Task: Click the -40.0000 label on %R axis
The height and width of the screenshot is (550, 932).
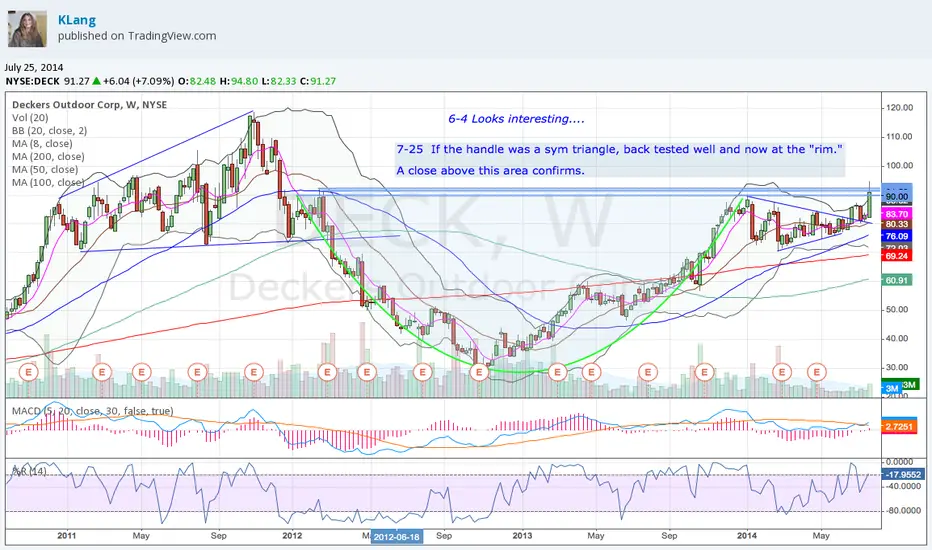Action: click(x=902, y=486)
